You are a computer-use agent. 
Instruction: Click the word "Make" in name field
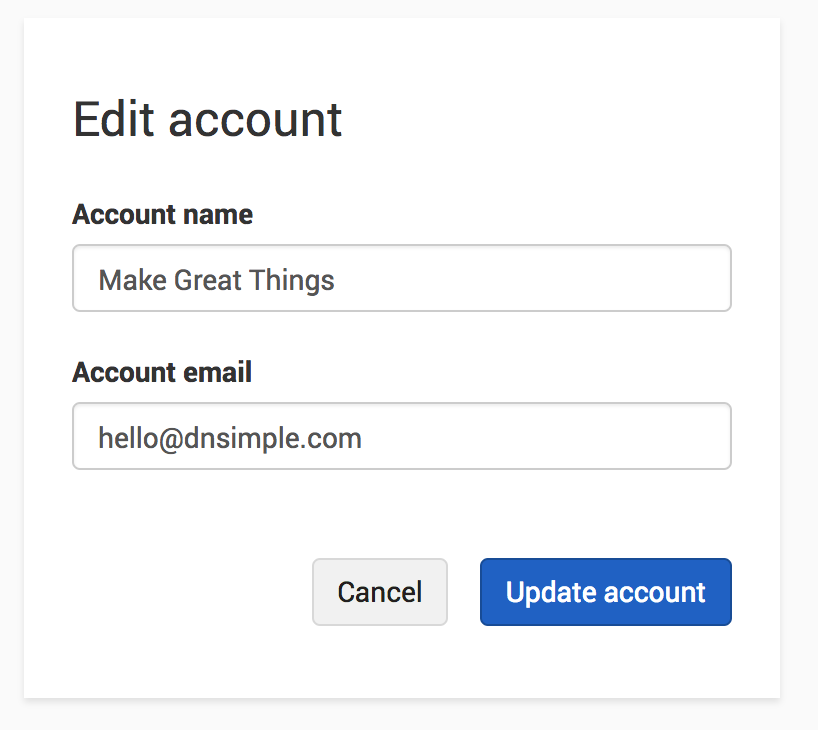point(132,279)
